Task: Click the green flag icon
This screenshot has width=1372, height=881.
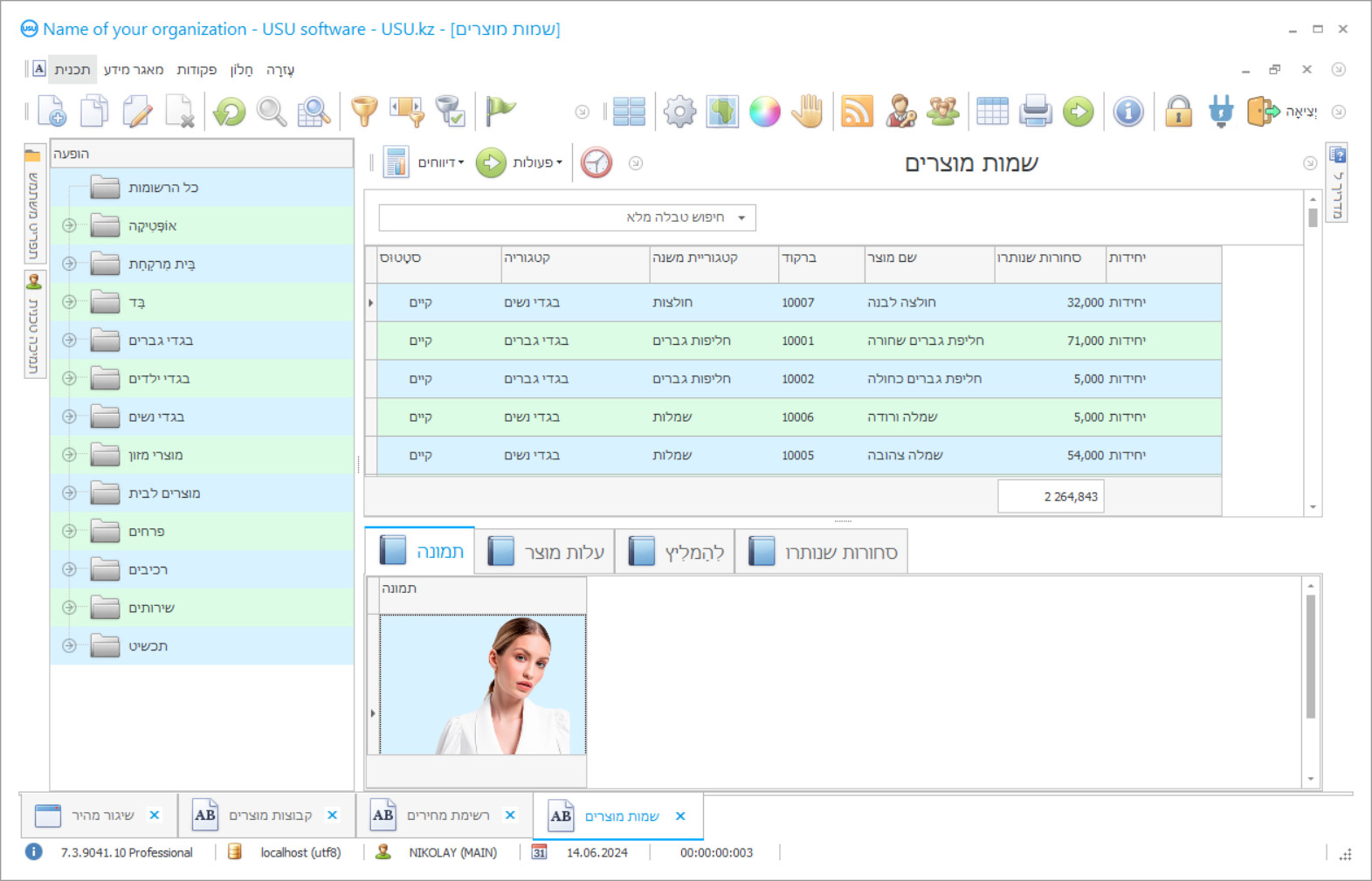Action: tap(500, 111)
